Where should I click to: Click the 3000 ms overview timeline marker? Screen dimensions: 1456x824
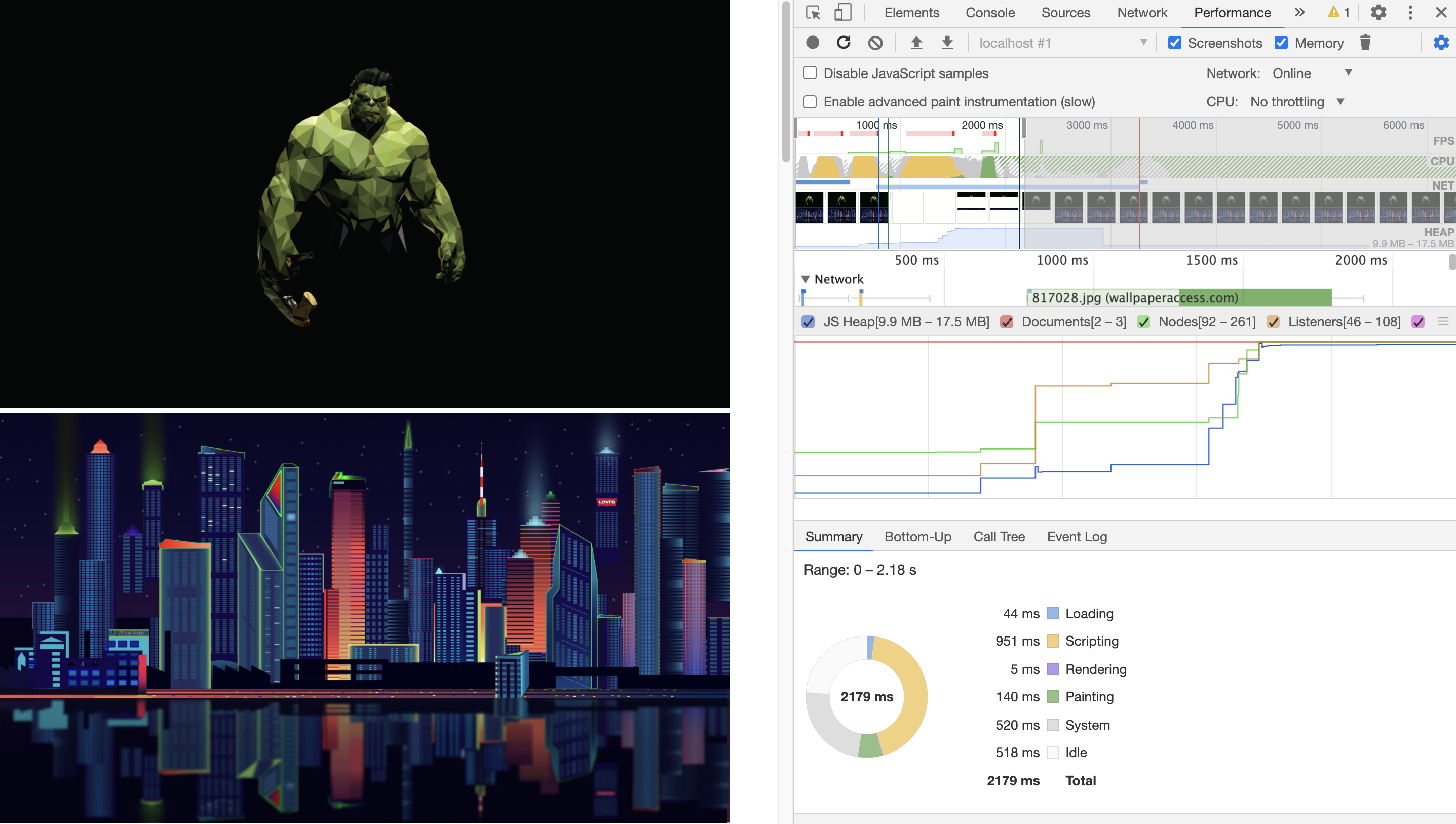(1087, 125)
